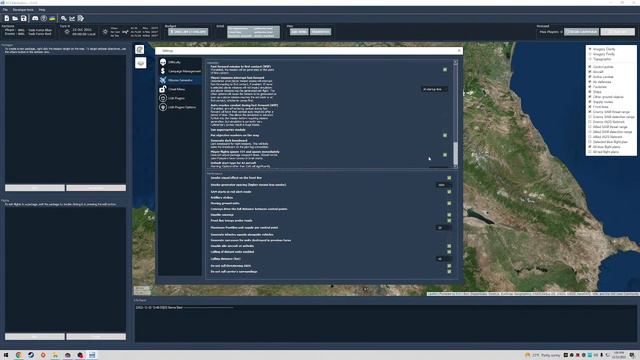
Task: Select Topographic base map
Action: click(590, 59)
